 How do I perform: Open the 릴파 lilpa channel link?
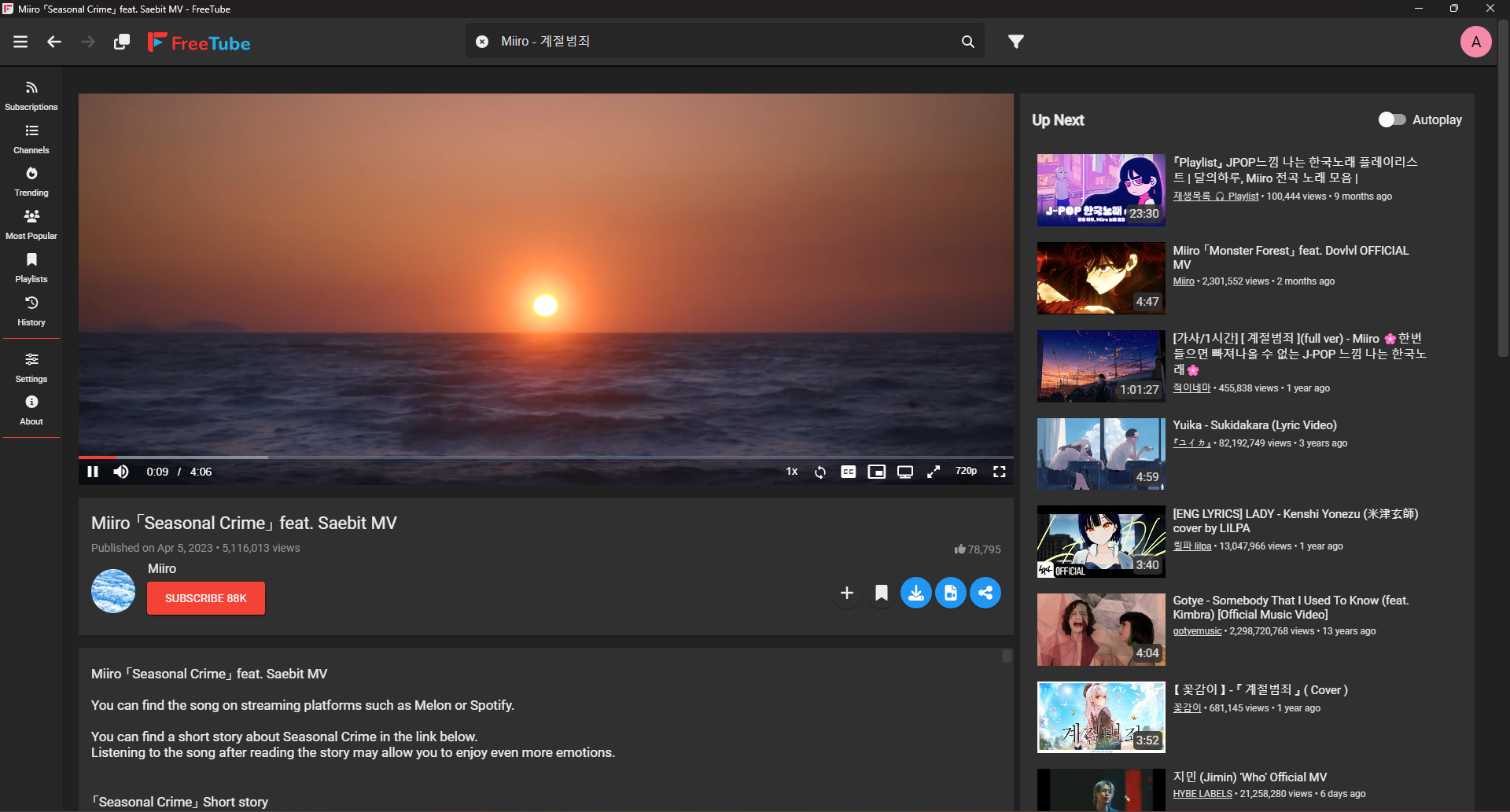click(x=1191, y=546)
